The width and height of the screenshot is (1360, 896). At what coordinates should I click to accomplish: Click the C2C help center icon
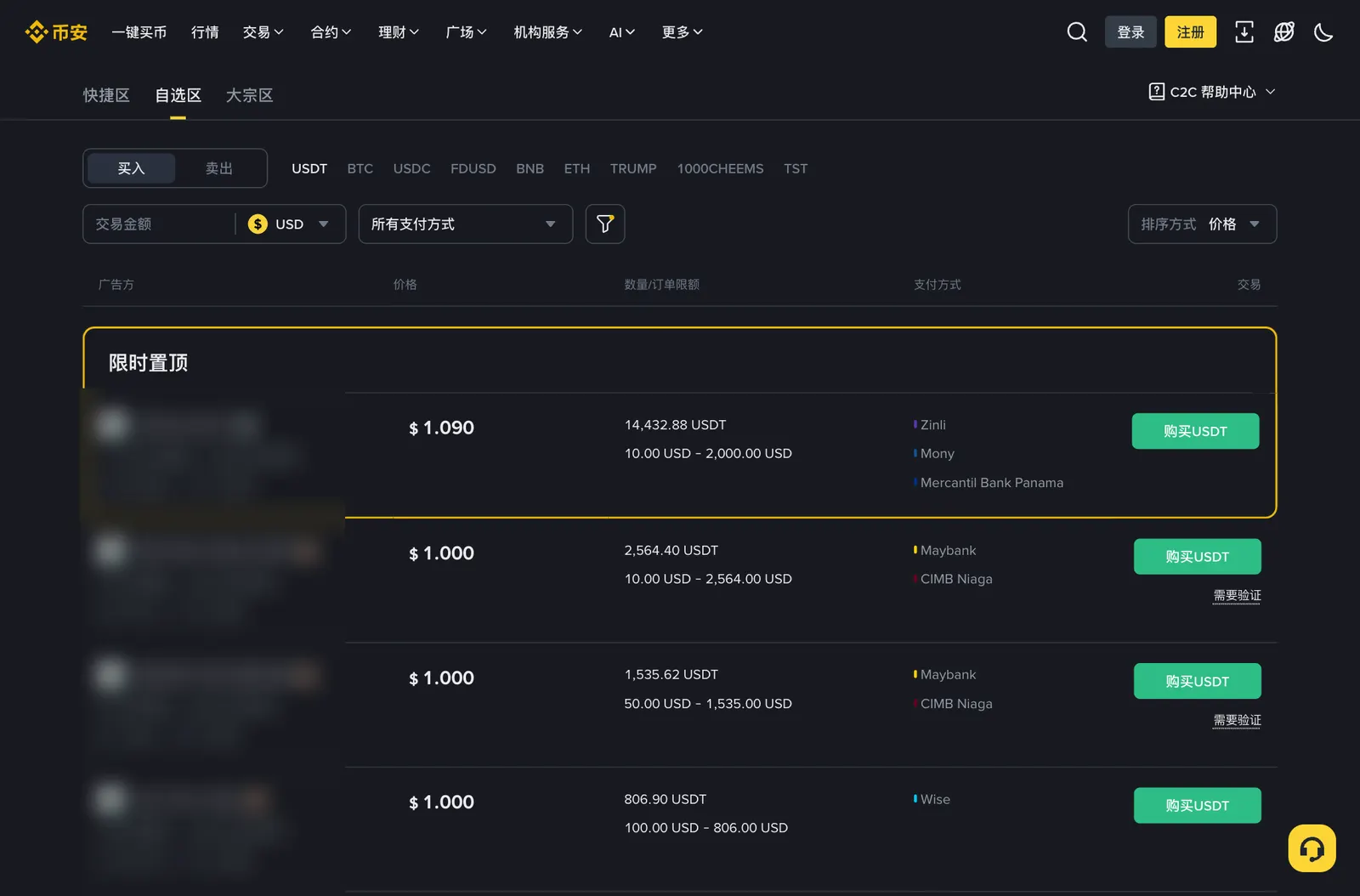tap(1156, 92)
